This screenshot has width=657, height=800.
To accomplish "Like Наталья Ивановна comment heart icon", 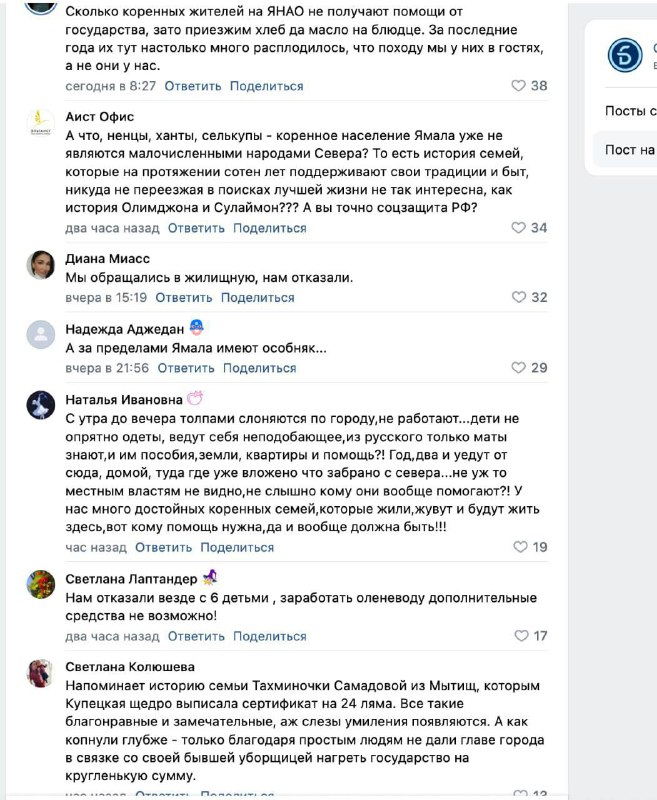I will point(520,547).
